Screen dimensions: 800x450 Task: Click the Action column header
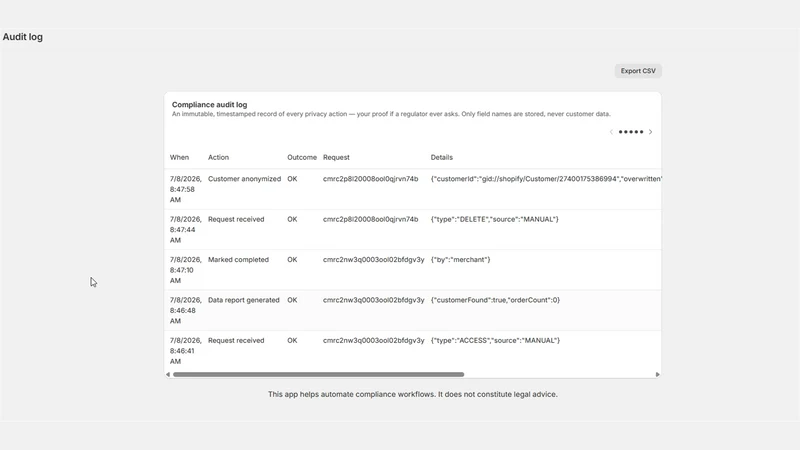point(218,157)
